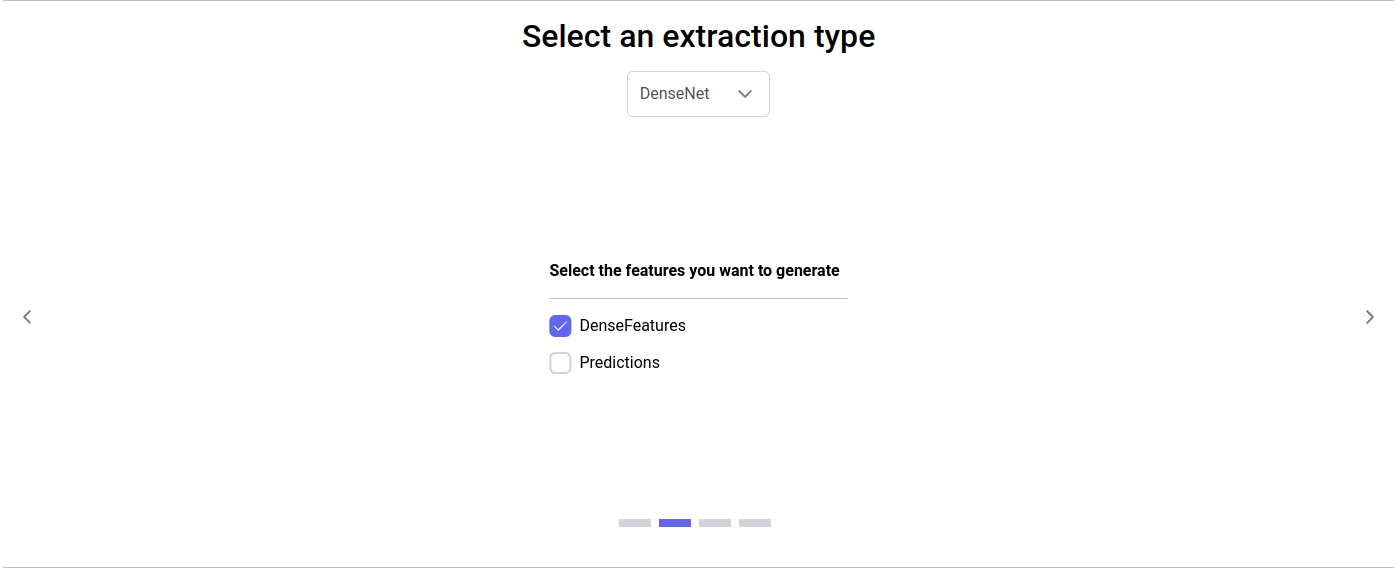Expand the DenseNet combo box
This screenshot has height=568, width=1397.
click(698, 94)
